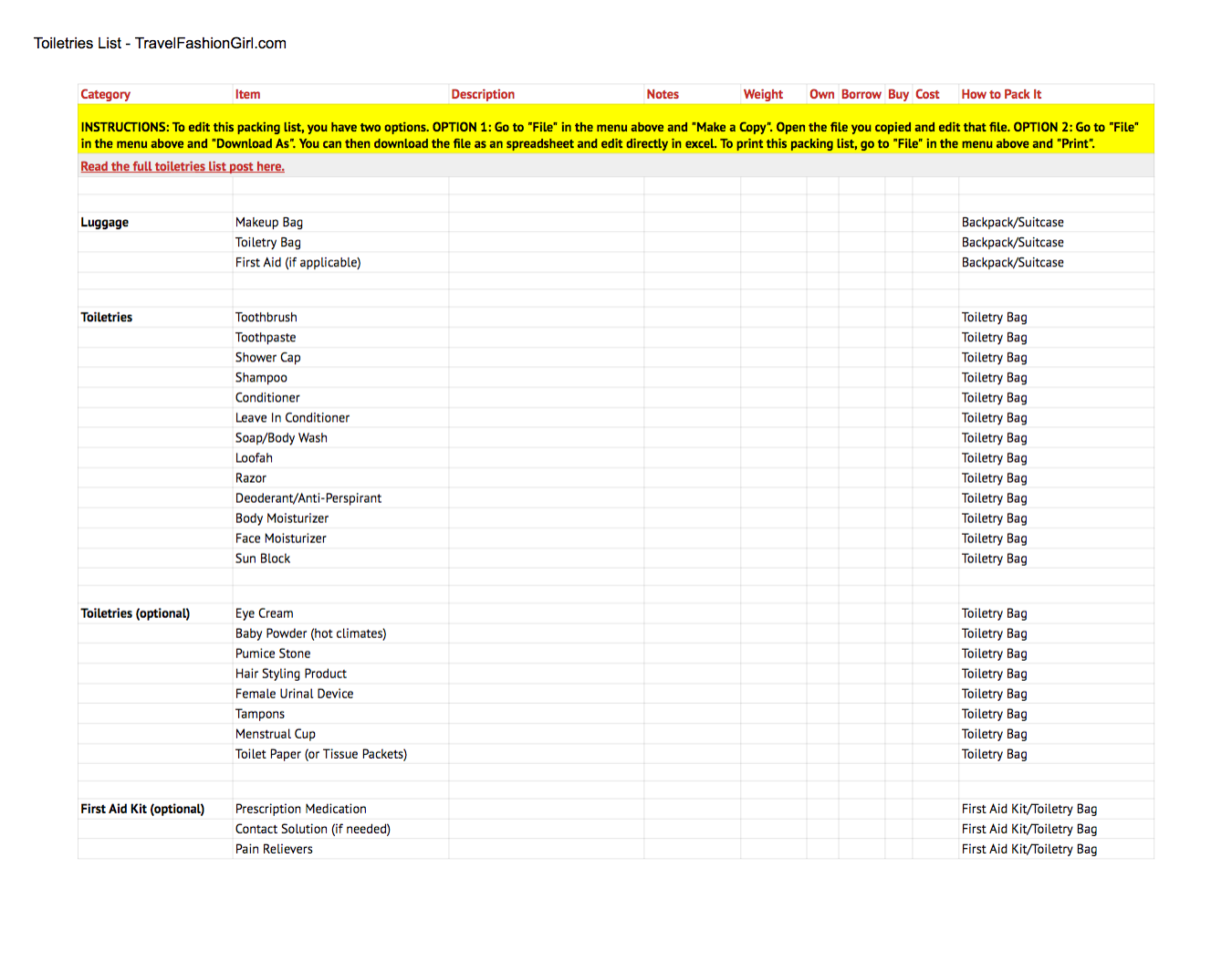The image size is (1232, 953).
Task: Click the Toothbrush item cell
Action: (266, 317)
